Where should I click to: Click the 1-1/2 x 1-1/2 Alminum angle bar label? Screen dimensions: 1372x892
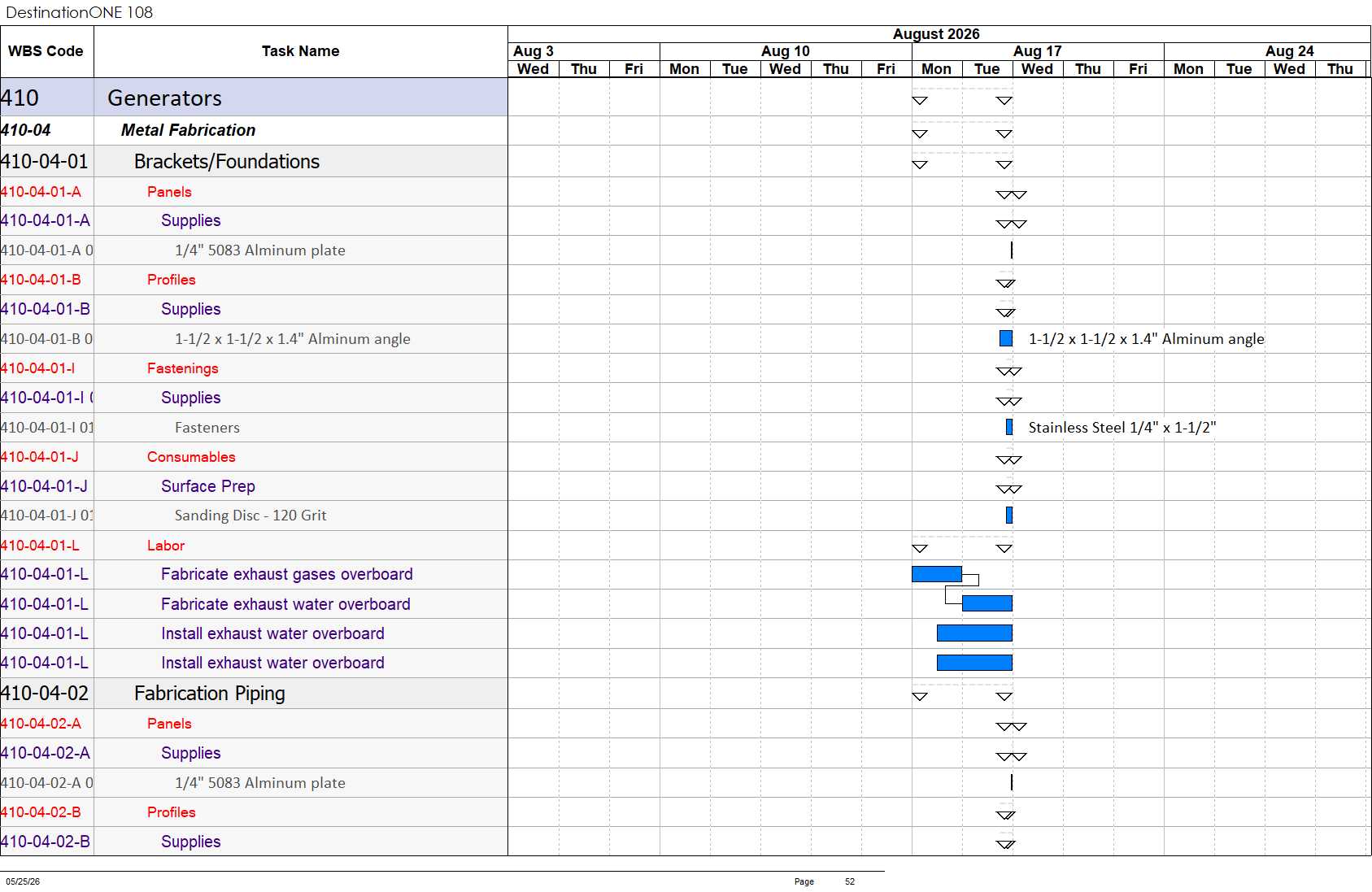[1147, 339]
